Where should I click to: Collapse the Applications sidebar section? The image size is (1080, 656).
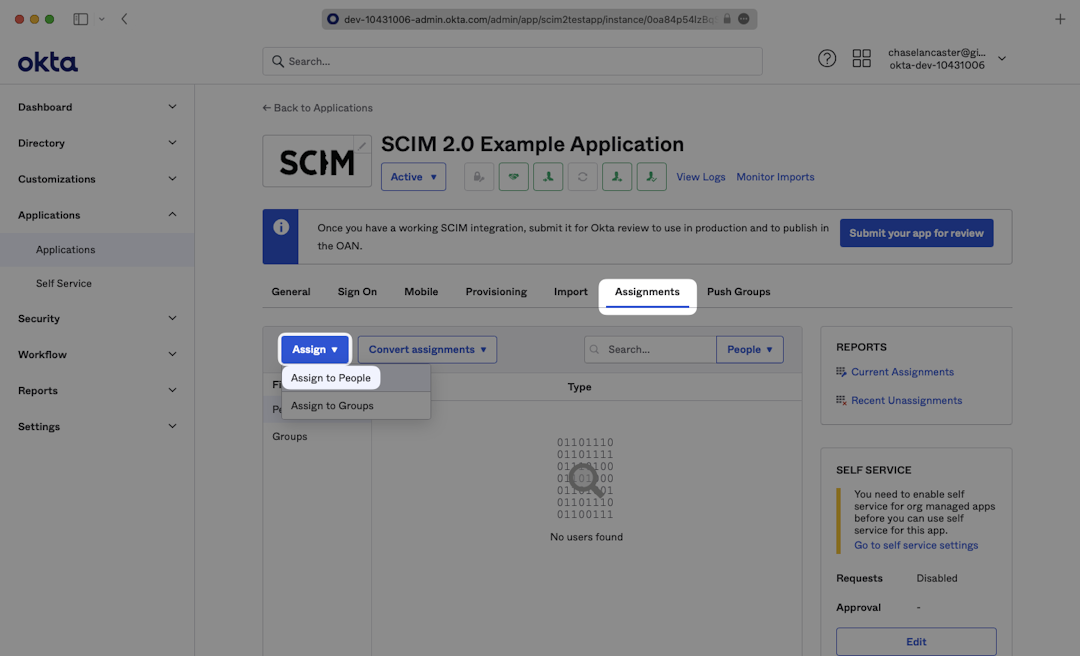tap(97, 215)
